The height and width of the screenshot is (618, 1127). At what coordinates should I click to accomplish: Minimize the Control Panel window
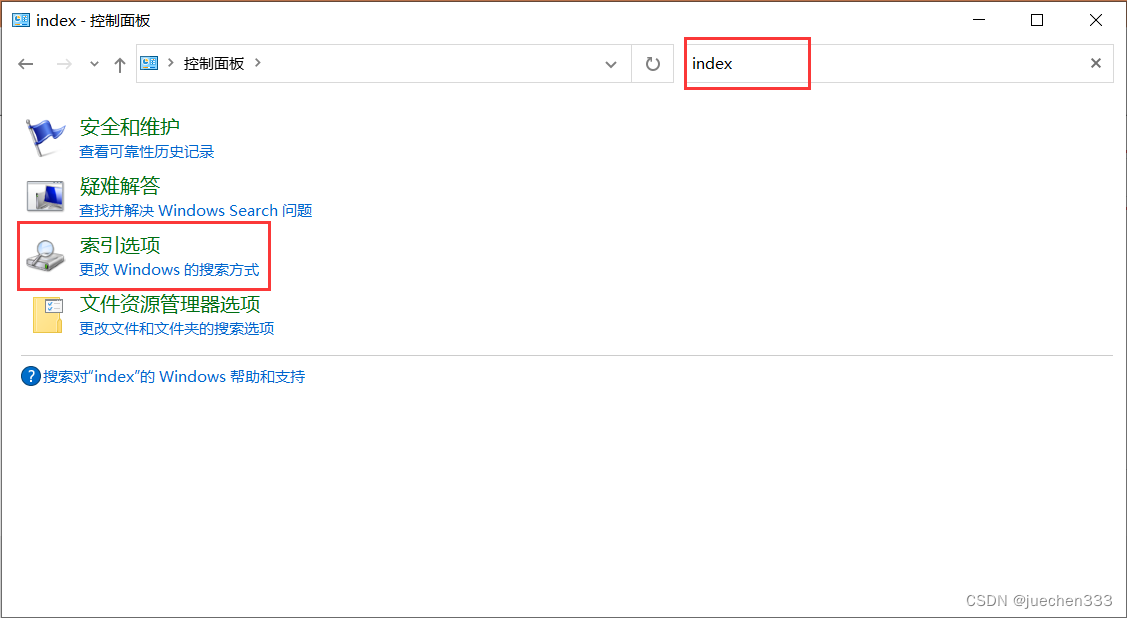pos(978,20)
